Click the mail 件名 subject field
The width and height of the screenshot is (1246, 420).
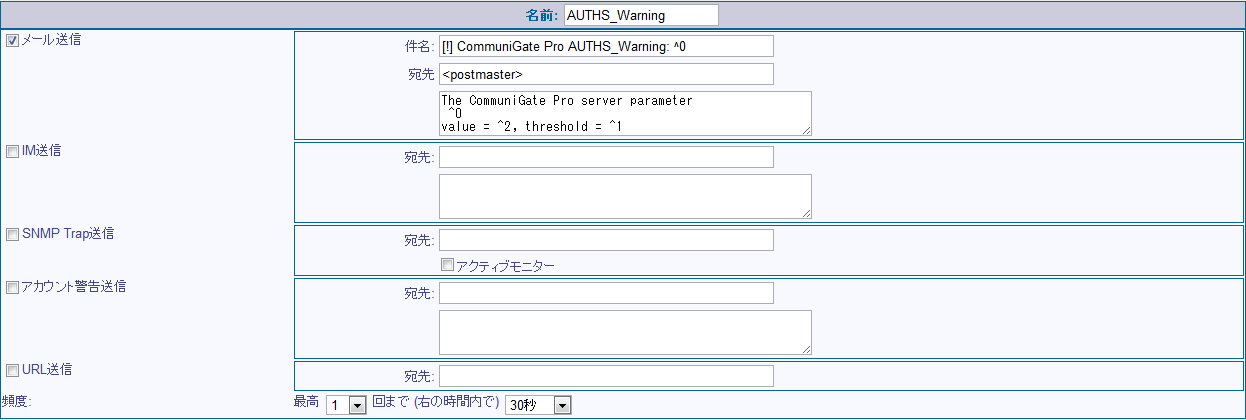click(x=606, y=46)
